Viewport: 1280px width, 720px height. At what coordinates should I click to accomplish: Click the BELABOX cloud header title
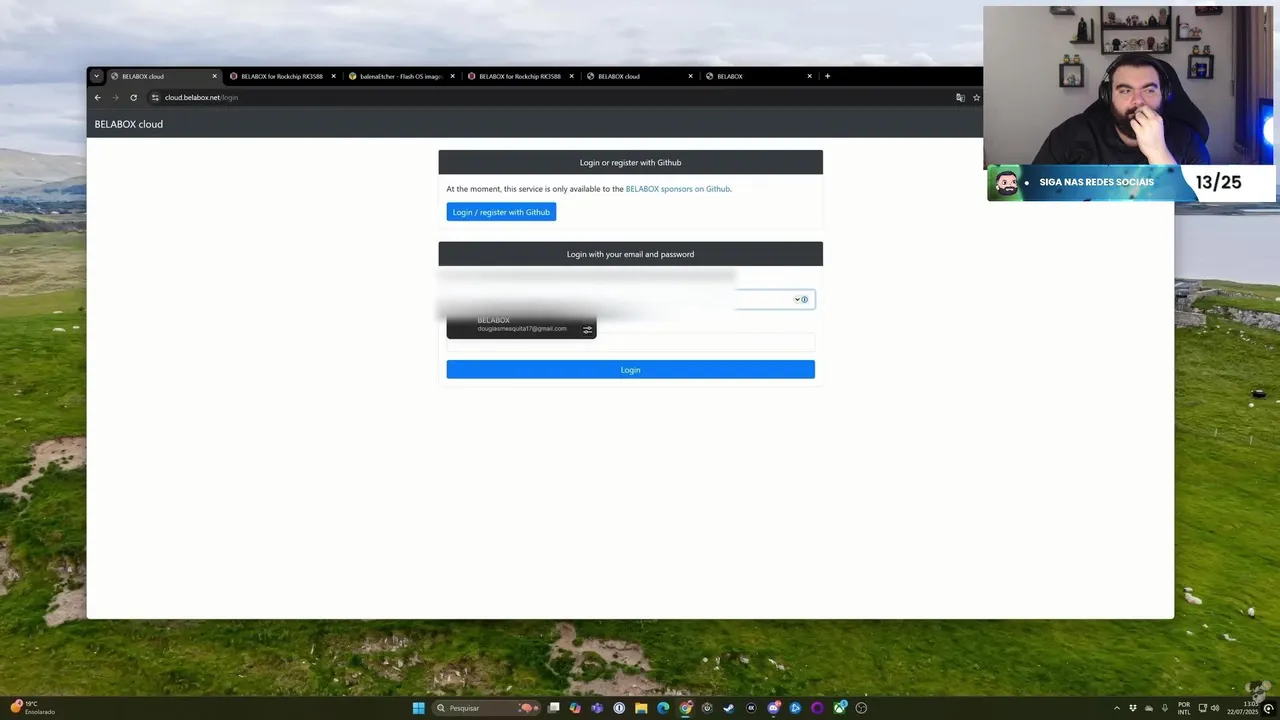(x=129, y=124)
